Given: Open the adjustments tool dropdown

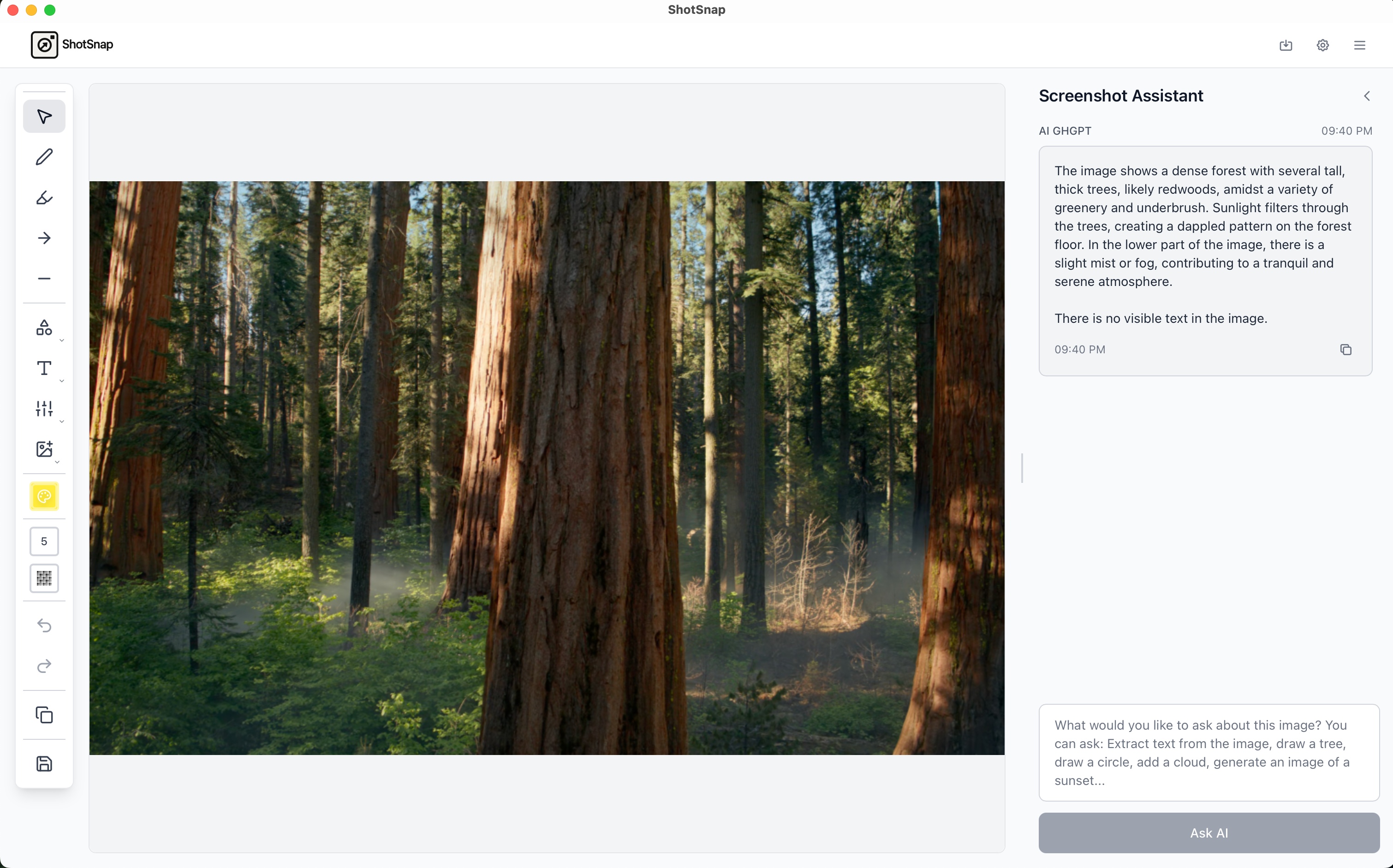Looking at the screenshot, I should pos(62,420).
